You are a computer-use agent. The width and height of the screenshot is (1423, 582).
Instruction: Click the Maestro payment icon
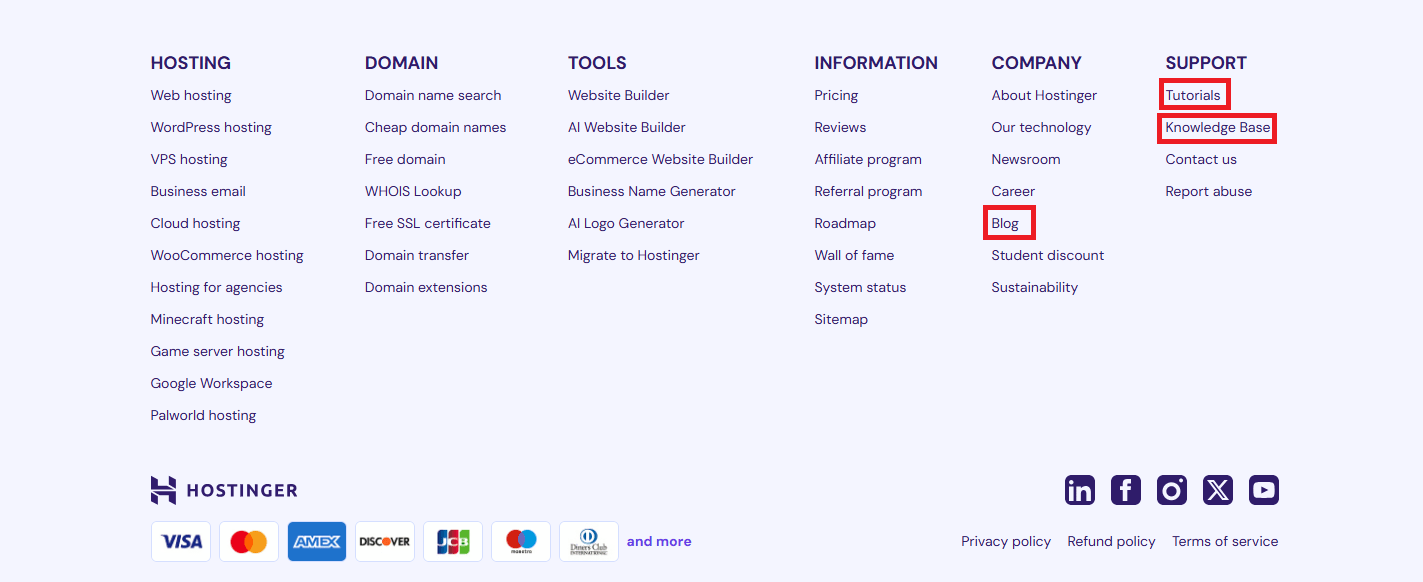[521, 541]
